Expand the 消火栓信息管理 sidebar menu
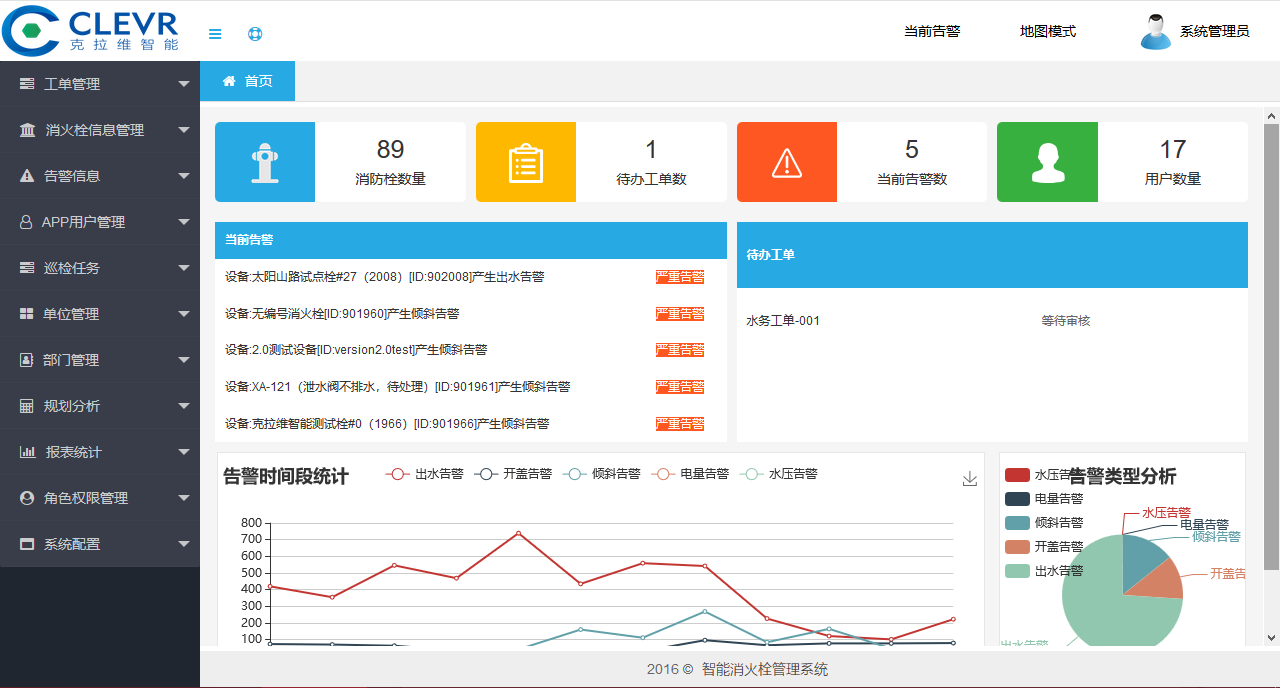This screenshot has width=1280, height=688. [x=100, y=130]
